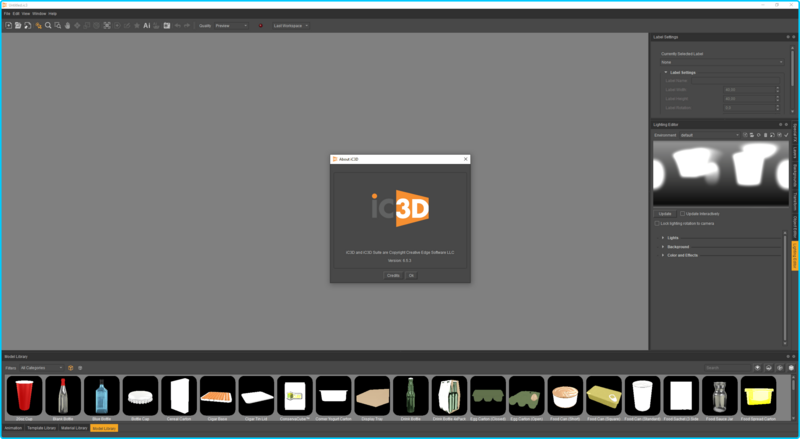Click the Update button in Lighting Editor

pos(665,214)
